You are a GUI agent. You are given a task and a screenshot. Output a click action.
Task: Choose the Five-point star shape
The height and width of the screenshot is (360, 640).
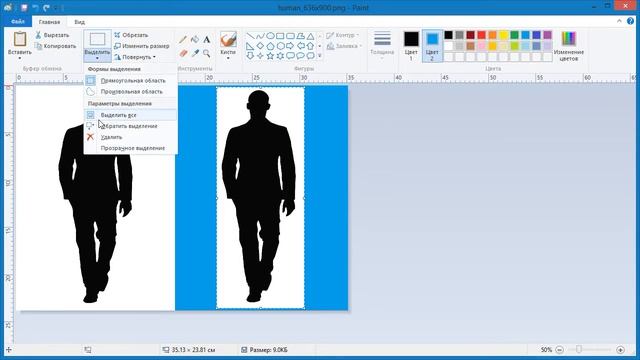(270, 56)
